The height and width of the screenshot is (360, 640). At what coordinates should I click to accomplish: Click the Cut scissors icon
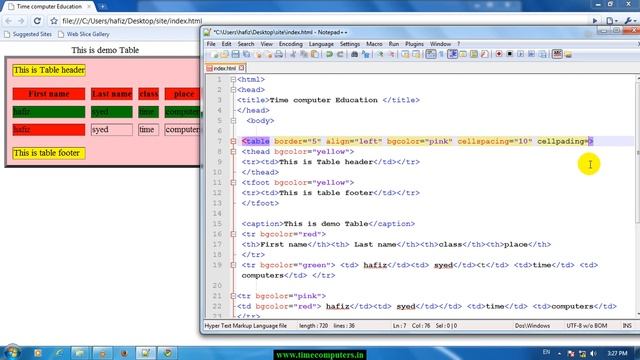pos(293,54)
